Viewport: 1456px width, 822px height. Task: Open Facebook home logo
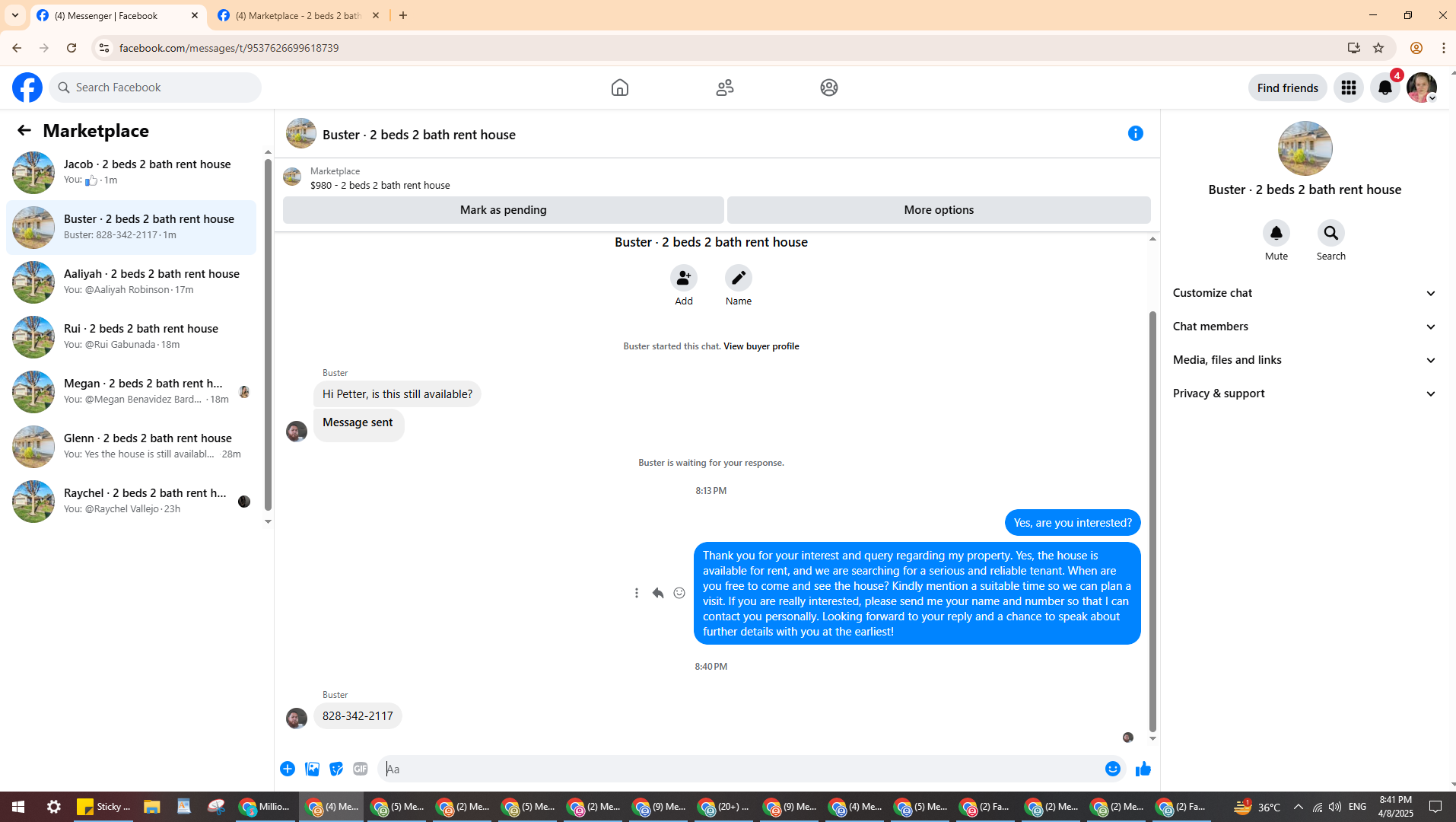pyautogui.click(x=27, y=88)
